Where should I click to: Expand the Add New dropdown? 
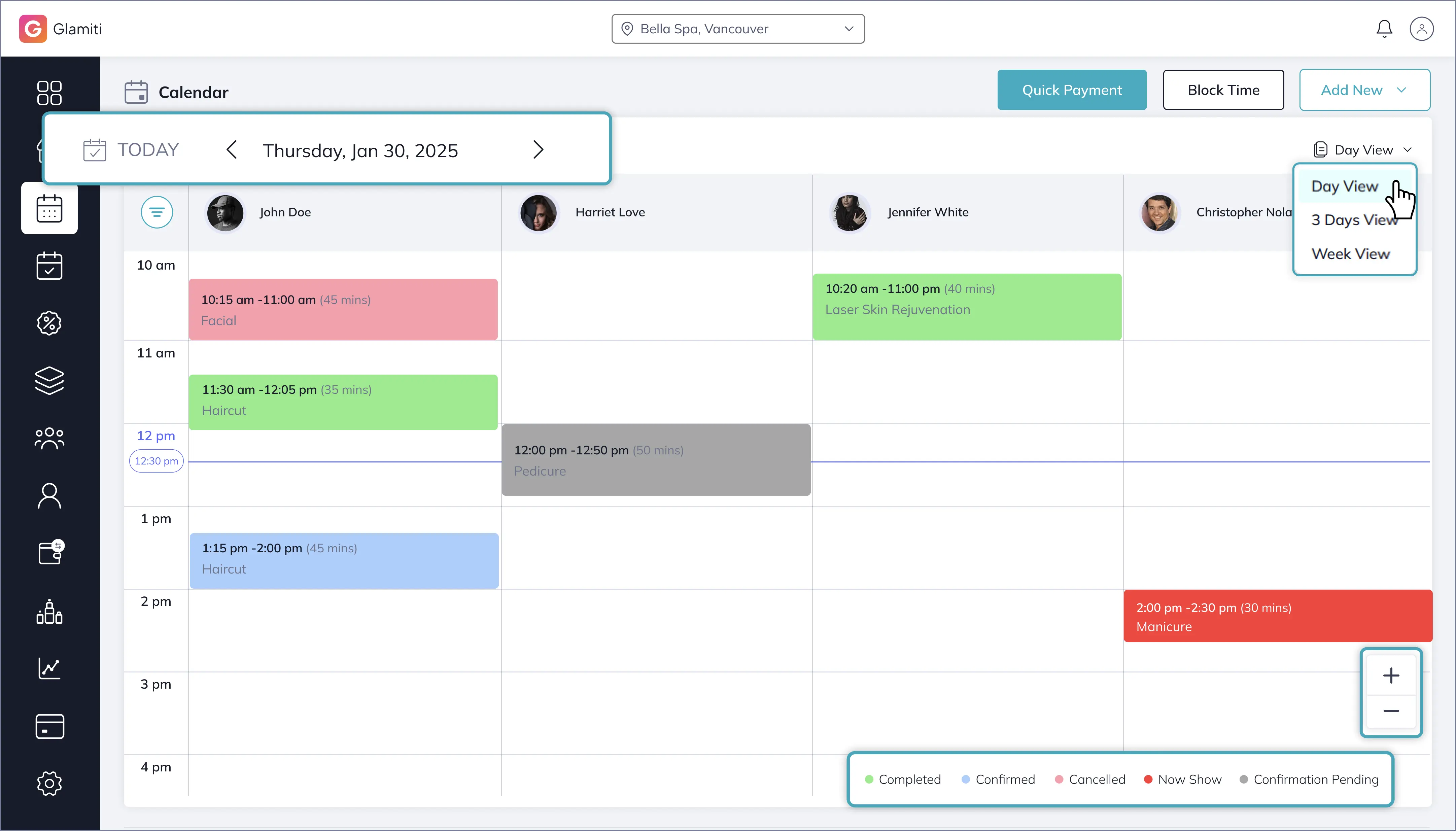1364,90
